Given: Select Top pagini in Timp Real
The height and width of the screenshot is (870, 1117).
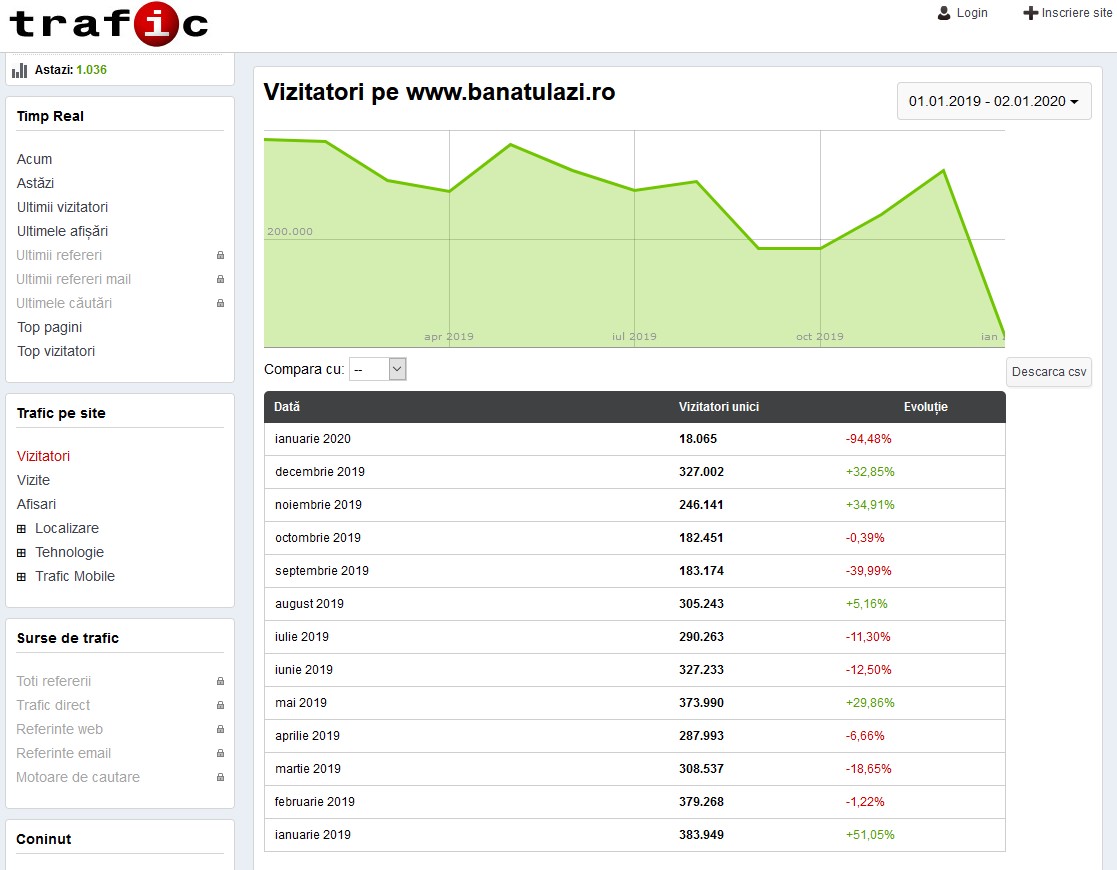Looking at the screenshot, I should pyautogui.click(x=49, y=327).
